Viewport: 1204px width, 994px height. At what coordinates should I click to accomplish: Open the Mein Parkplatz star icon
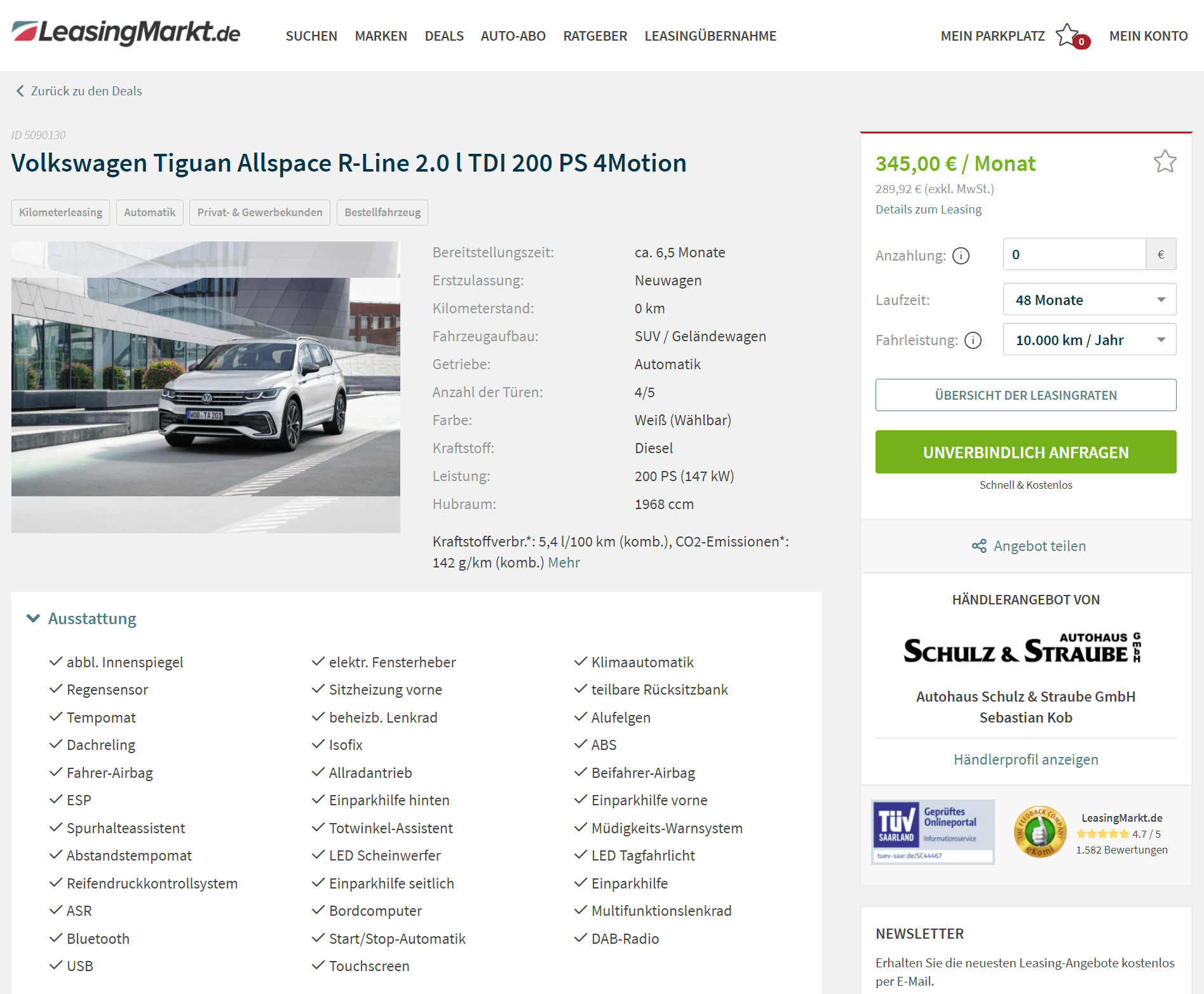(x=1067, y=34)
